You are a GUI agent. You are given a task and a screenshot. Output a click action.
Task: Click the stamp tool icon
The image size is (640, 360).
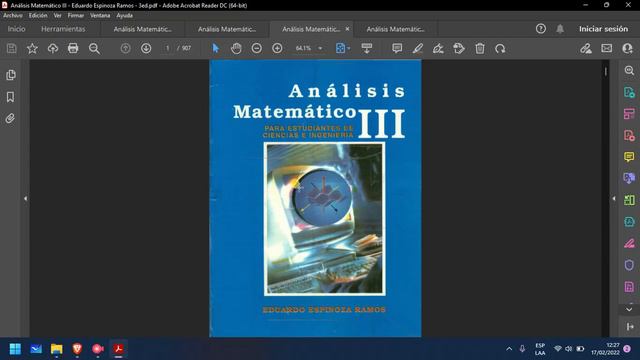click(459, 48)
